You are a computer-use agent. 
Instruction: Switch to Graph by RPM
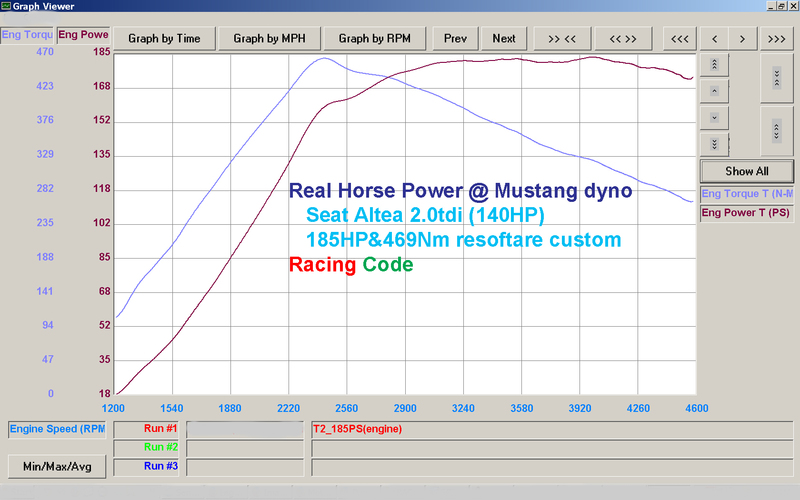tap(374, 39)
